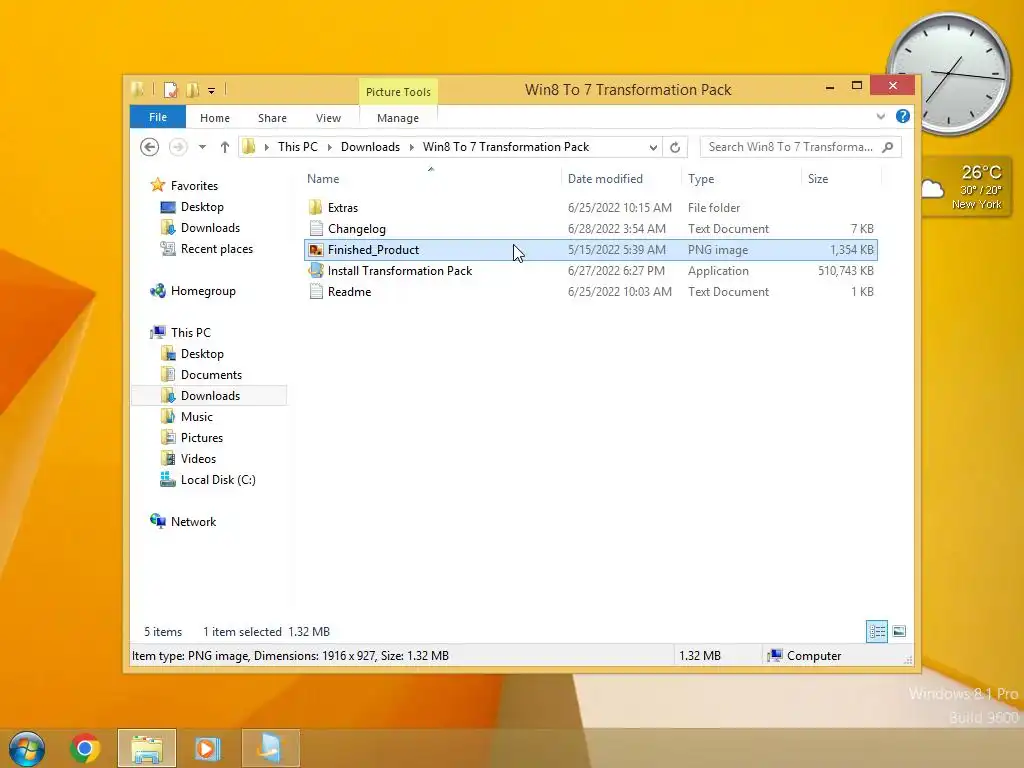This screenshot has height=768, width=1024.
Task: Switch to the View ribbon tab
Action: click(x=328, y=118)
